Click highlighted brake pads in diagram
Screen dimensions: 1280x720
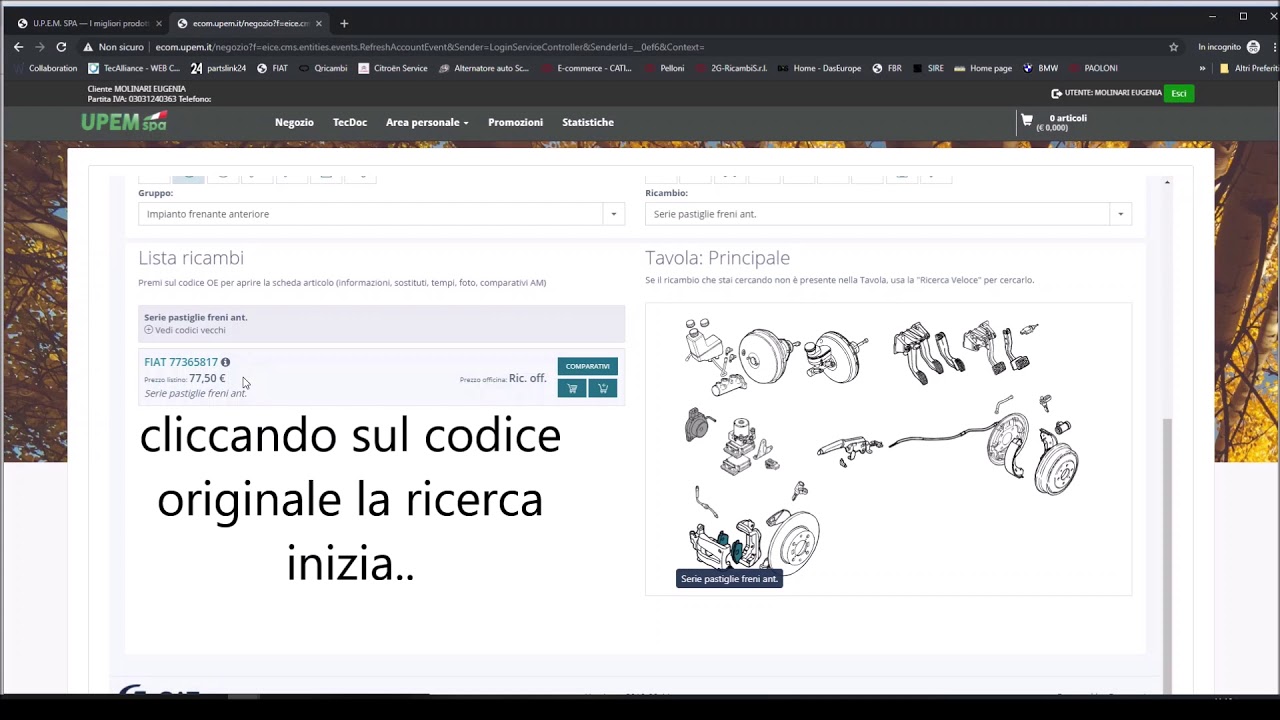click(737, 549)
